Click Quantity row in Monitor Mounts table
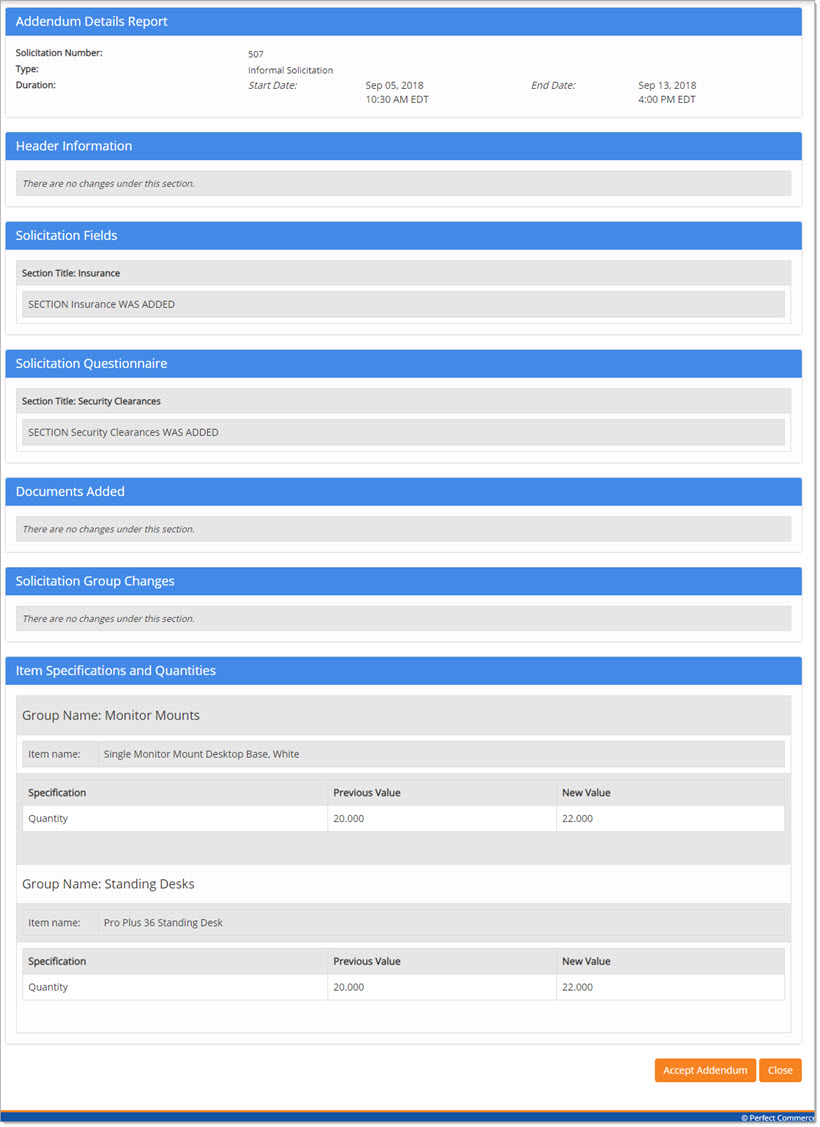820x1127 pixels. [403, 819]
